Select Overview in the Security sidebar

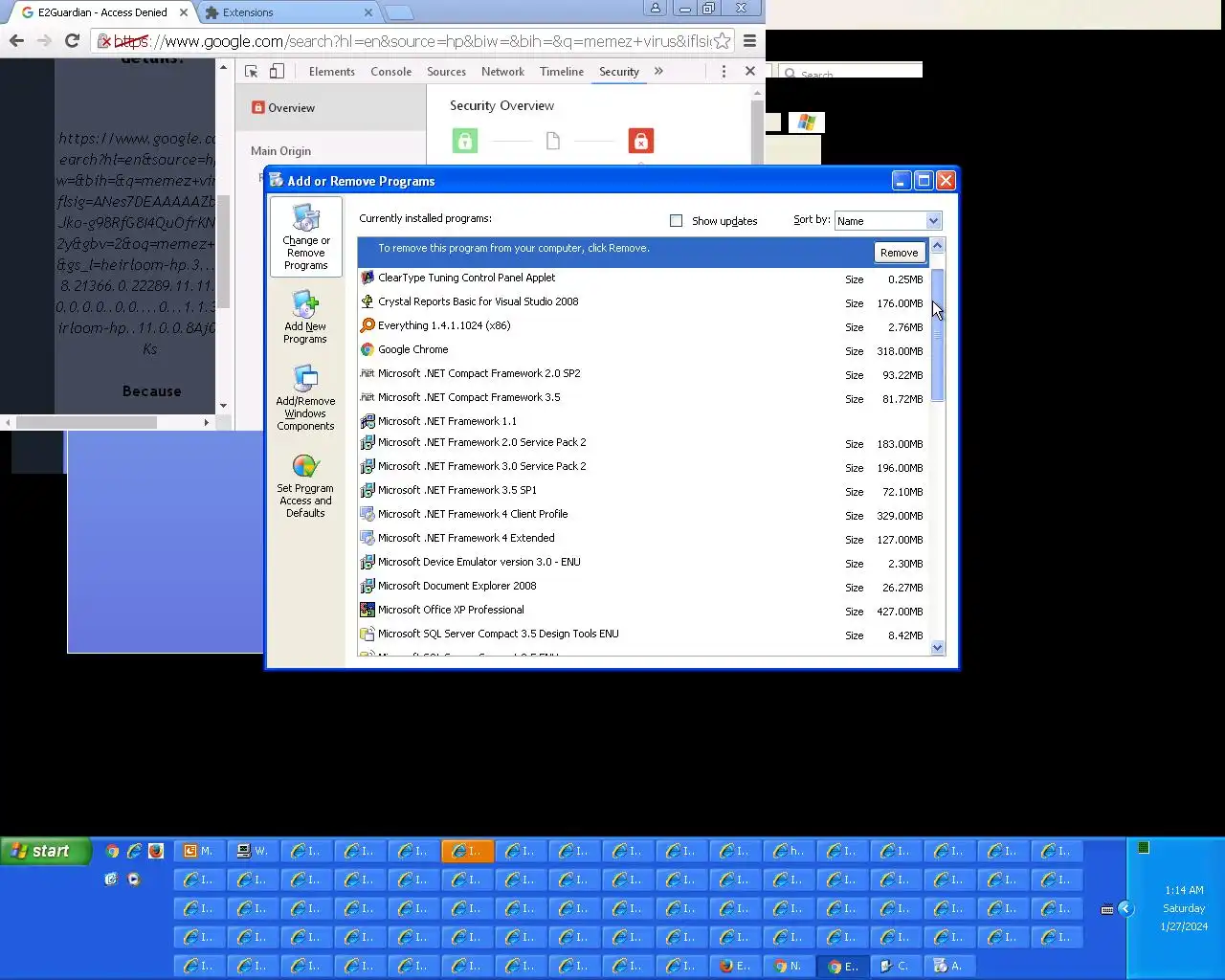tap(331, 108)
